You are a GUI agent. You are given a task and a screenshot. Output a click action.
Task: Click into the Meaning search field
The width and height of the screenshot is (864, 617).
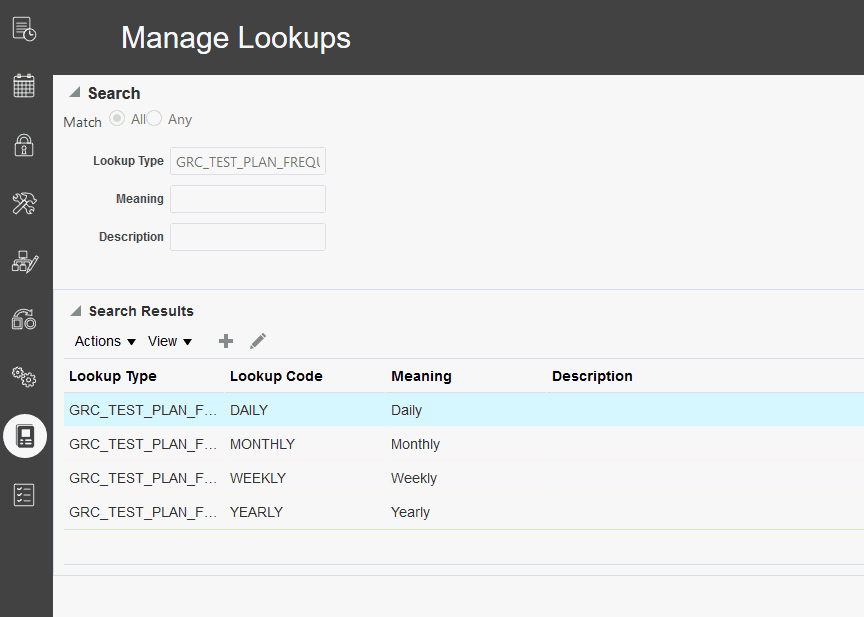[x=248, y=199]
